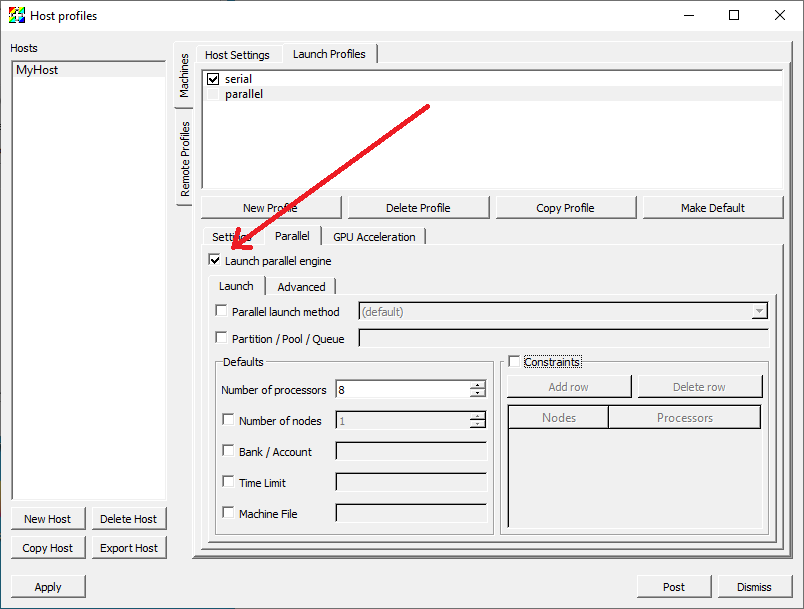804x609 pixels.
Task: Enable Partition / Pool / Queue checkbox
Action: pyautogui.click(x=222, y=338)
